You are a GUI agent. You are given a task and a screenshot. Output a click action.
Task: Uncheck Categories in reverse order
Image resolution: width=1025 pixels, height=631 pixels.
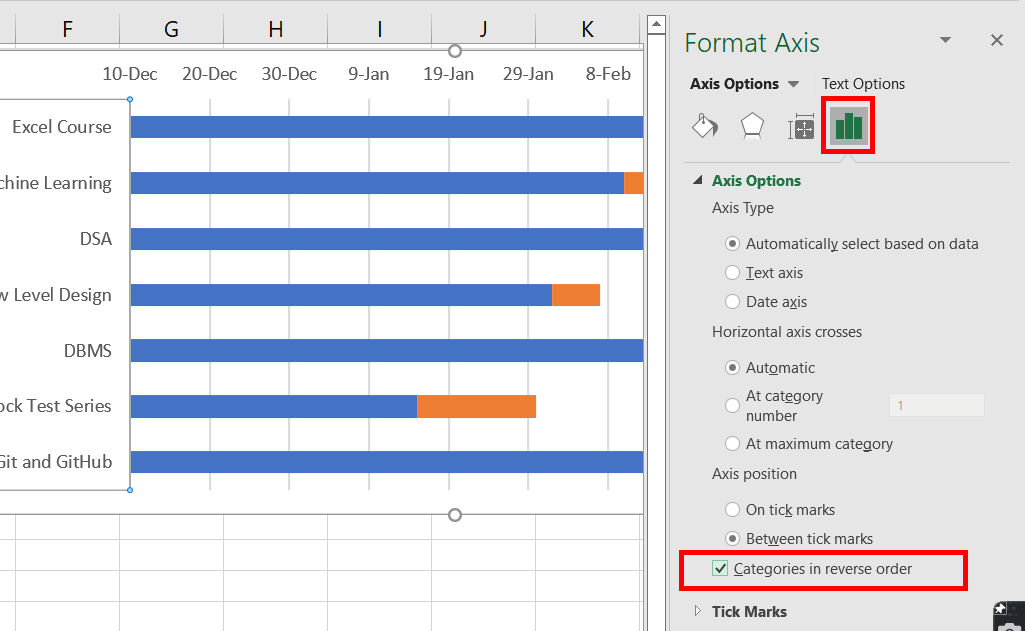[720, 569]
